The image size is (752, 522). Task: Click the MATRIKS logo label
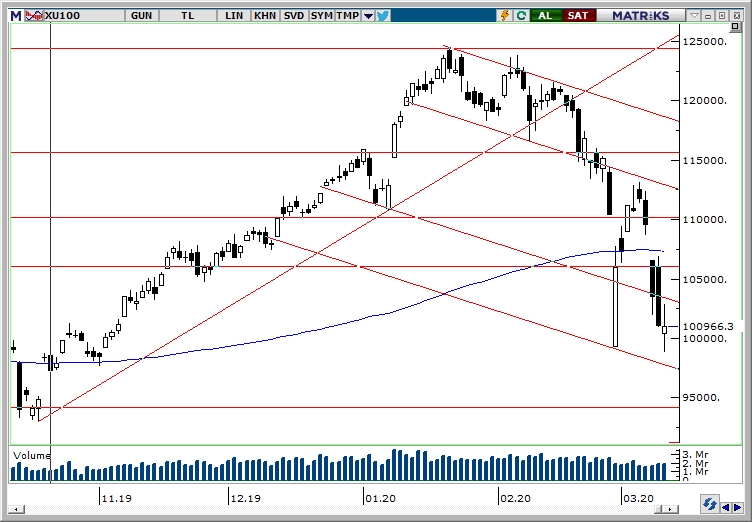click(640, 15)
